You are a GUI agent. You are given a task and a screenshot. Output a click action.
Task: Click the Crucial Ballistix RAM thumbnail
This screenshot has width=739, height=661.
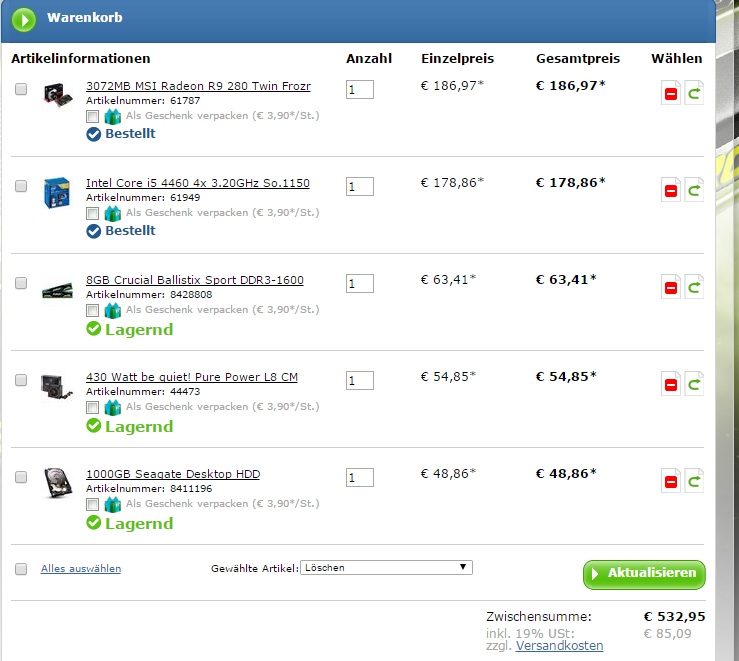click(x=57, y=290)
